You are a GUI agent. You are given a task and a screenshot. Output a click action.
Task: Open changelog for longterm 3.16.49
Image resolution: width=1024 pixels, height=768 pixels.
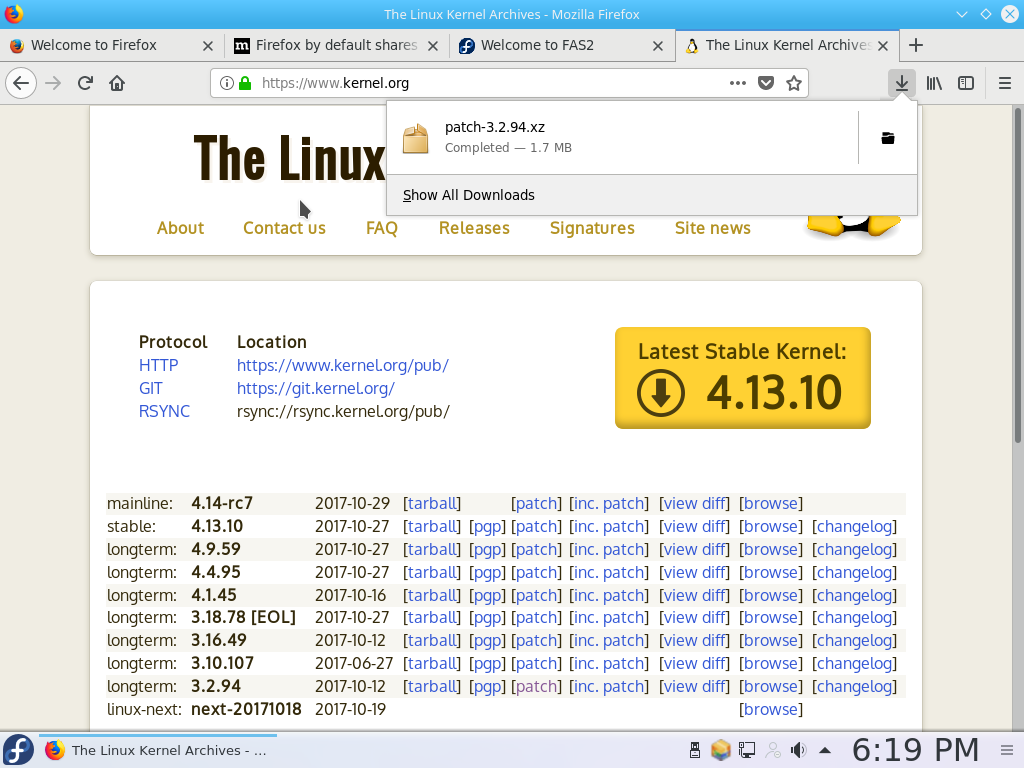[854, 640]
